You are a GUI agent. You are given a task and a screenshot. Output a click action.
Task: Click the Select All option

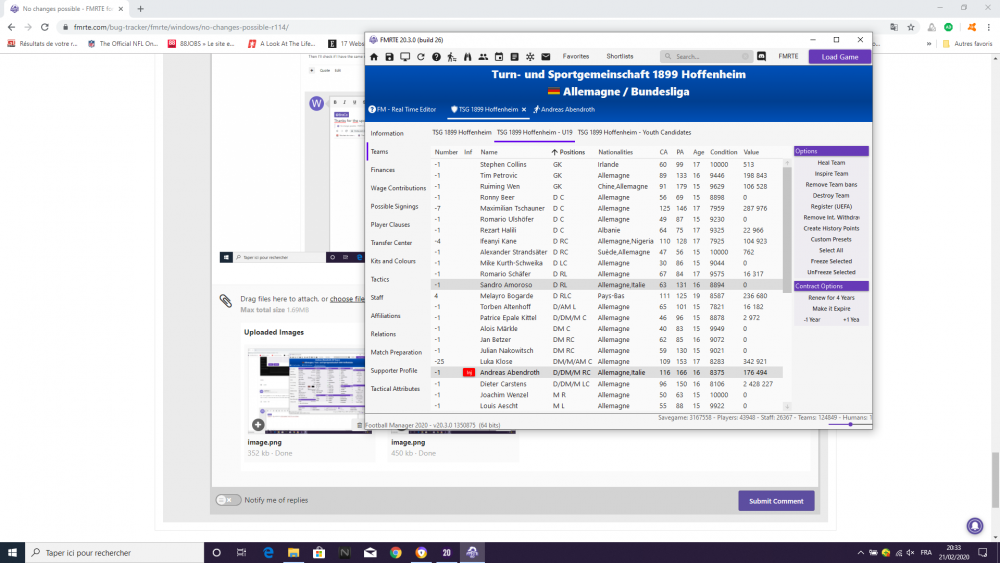tap(831, 251)
